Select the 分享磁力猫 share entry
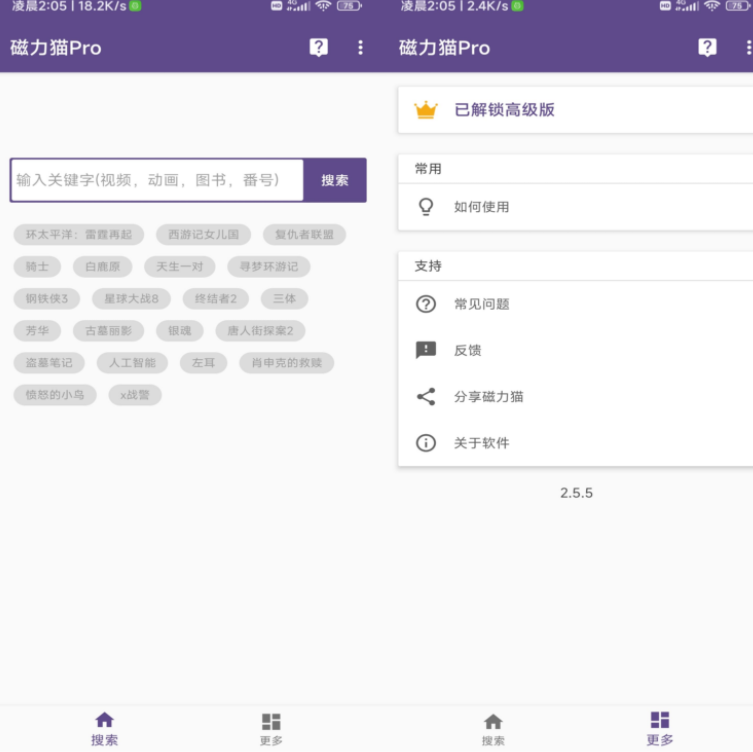 coord(575,397)
